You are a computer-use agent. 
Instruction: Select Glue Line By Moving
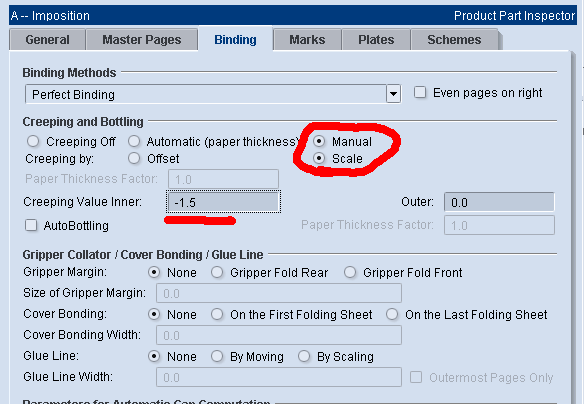coord(217,357)
